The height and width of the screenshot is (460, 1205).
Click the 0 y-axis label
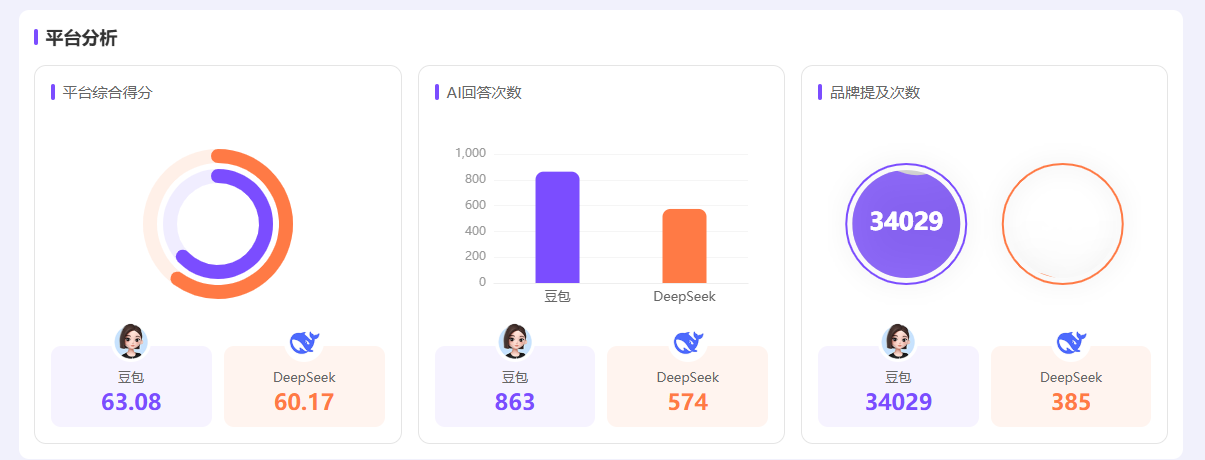[483, 282]
